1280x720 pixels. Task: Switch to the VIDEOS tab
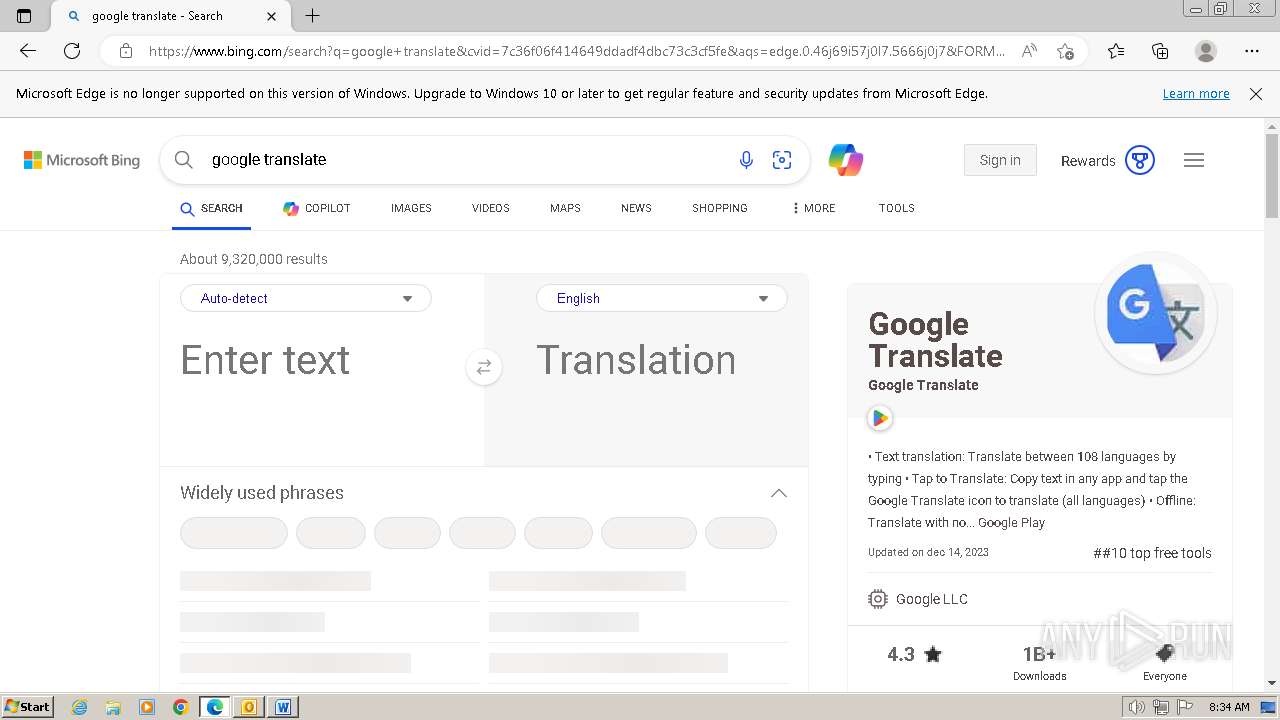tap(491, 208)
